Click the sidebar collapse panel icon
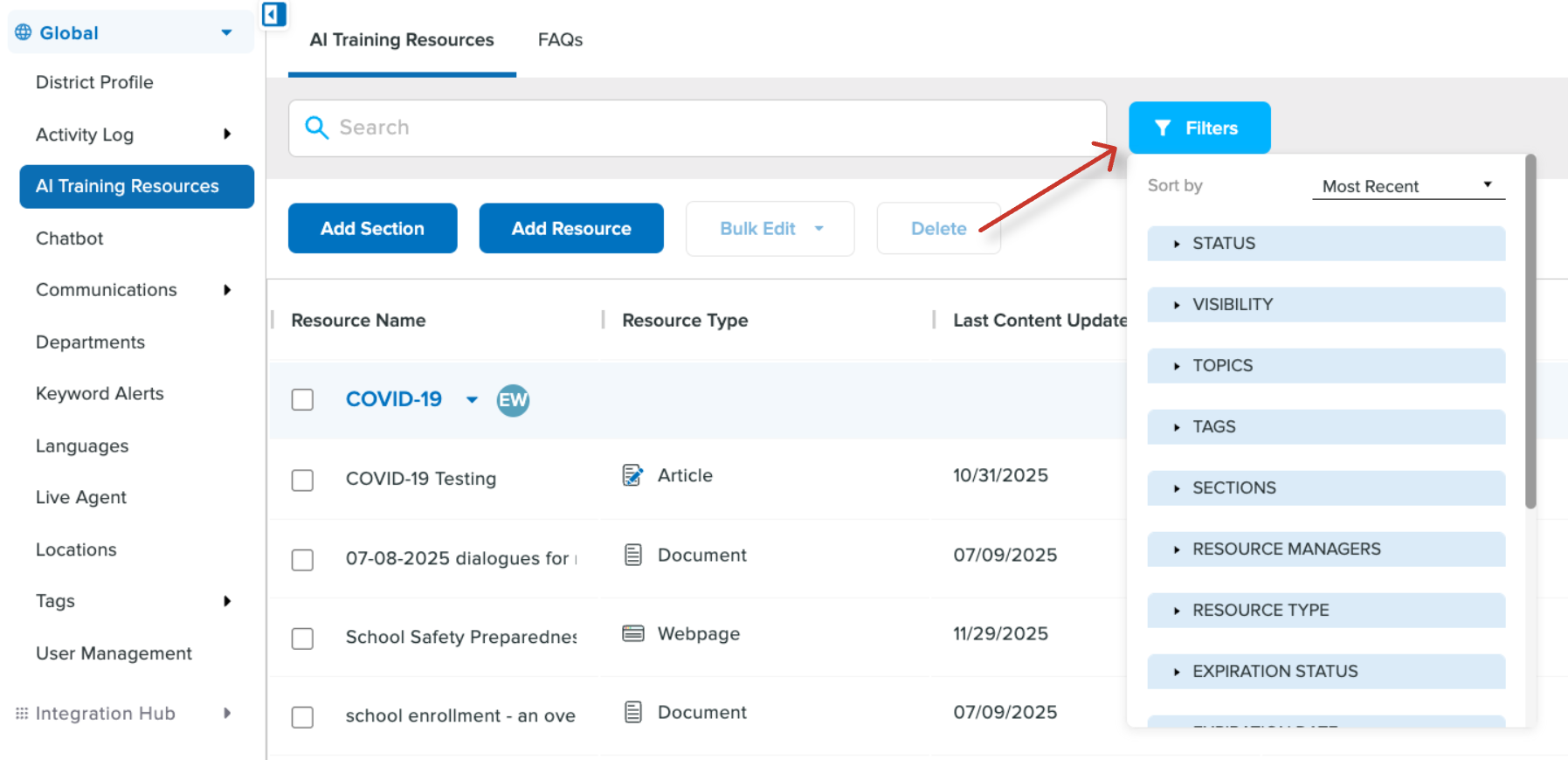The image size is (1568, 760). point(274,14)
